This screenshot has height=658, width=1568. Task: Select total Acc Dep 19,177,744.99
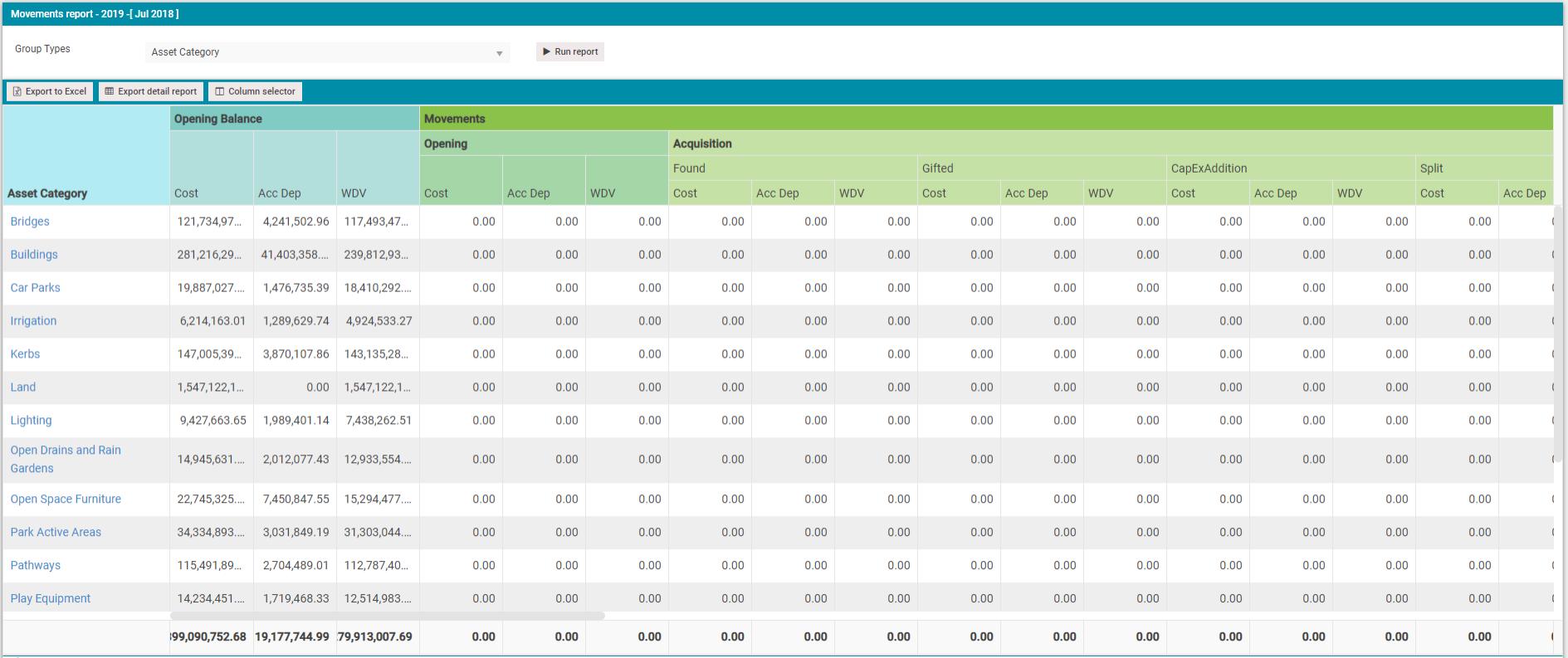coord(292,637)
